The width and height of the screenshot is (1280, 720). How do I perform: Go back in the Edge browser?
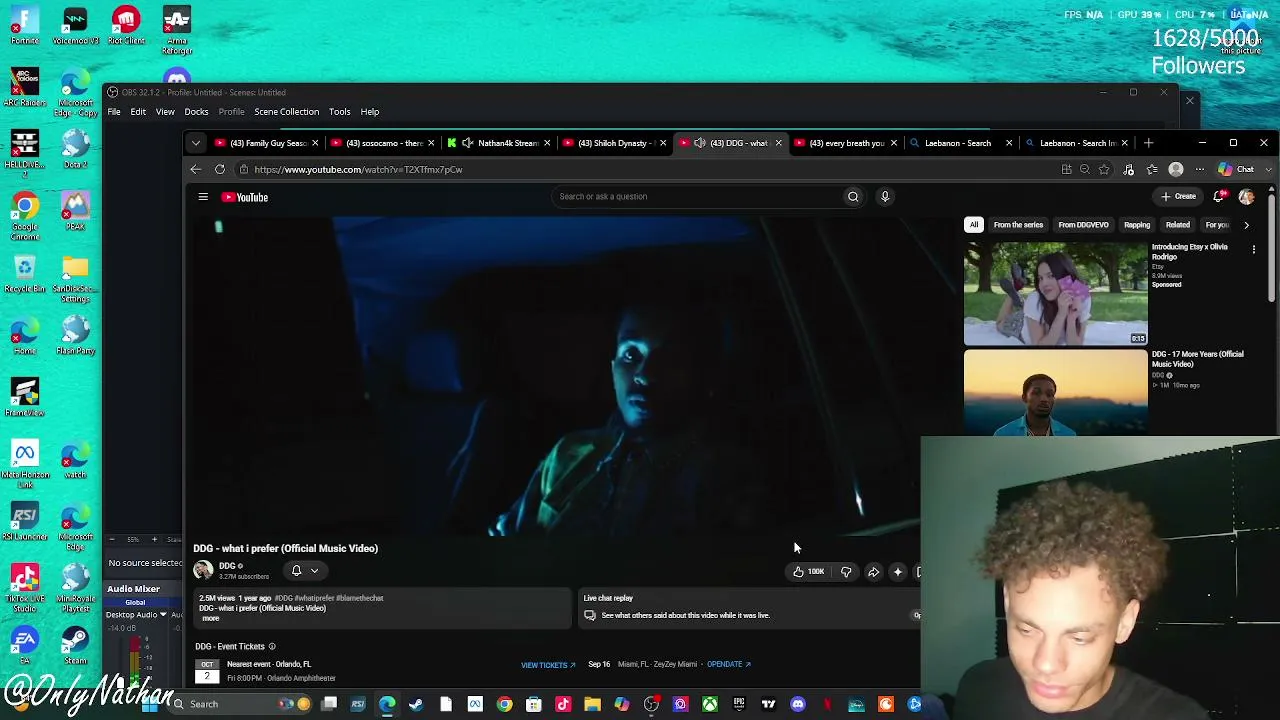196,169
